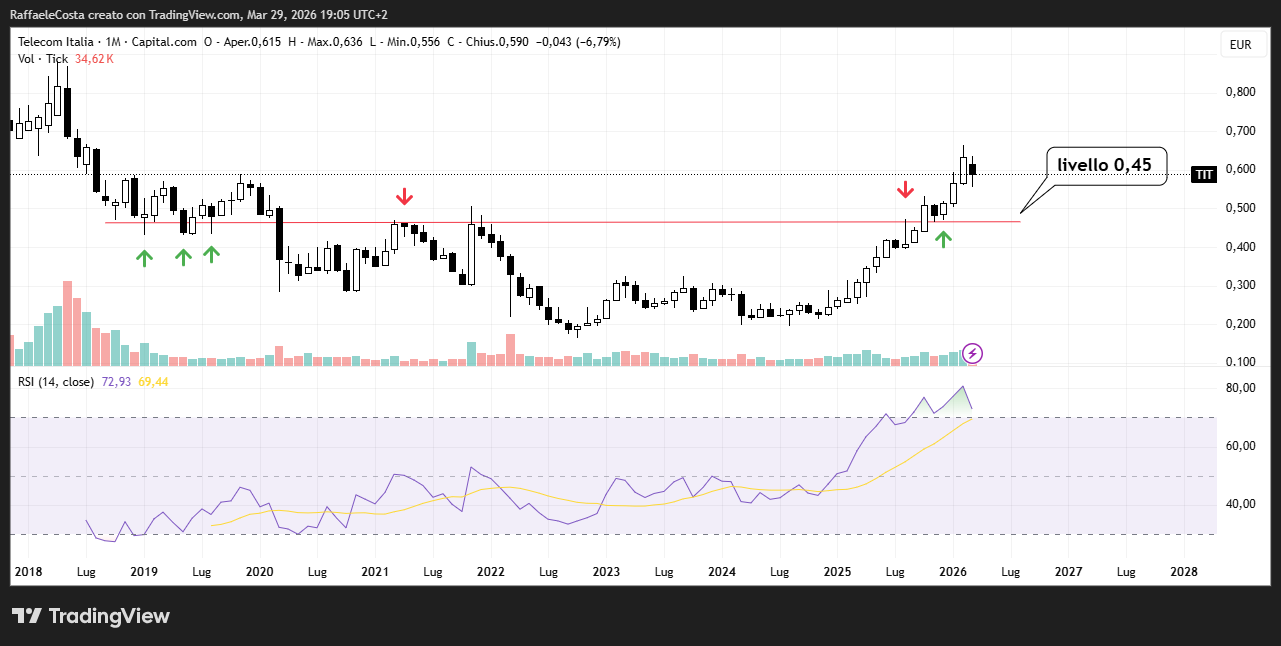Click the green up arrow near 2026
This screenshot has width=1281, height=646.
[943, 238]
